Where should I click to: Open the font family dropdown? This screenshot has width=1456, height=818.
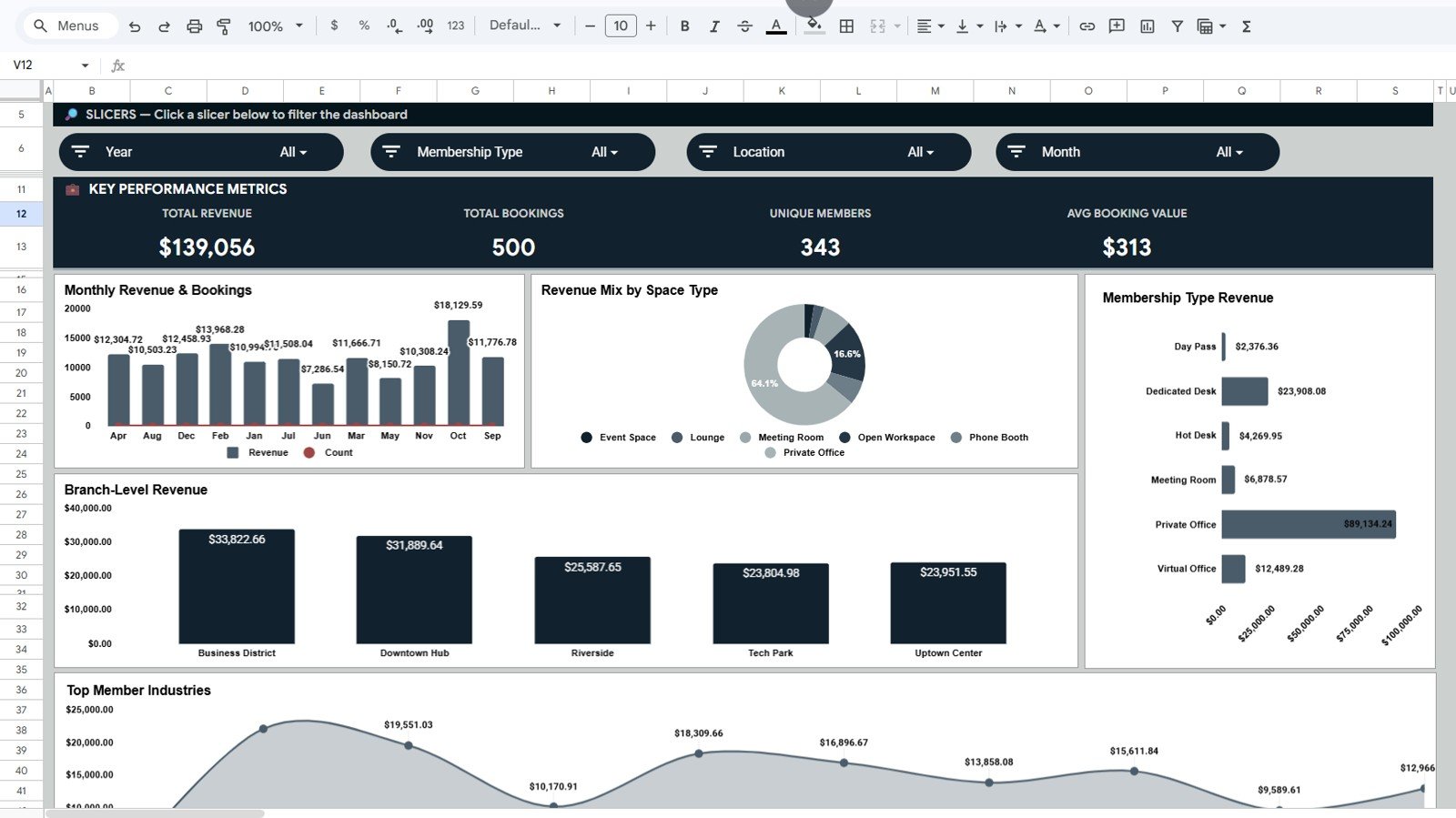pyautogui.click(x=525, y=25)
